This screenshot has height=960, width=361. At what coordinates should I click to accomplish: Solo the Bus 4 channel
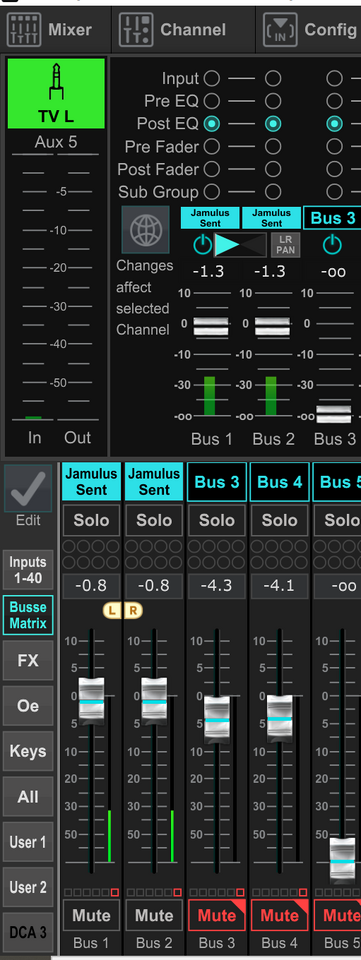pyautogui.click(x=280, y=520)
